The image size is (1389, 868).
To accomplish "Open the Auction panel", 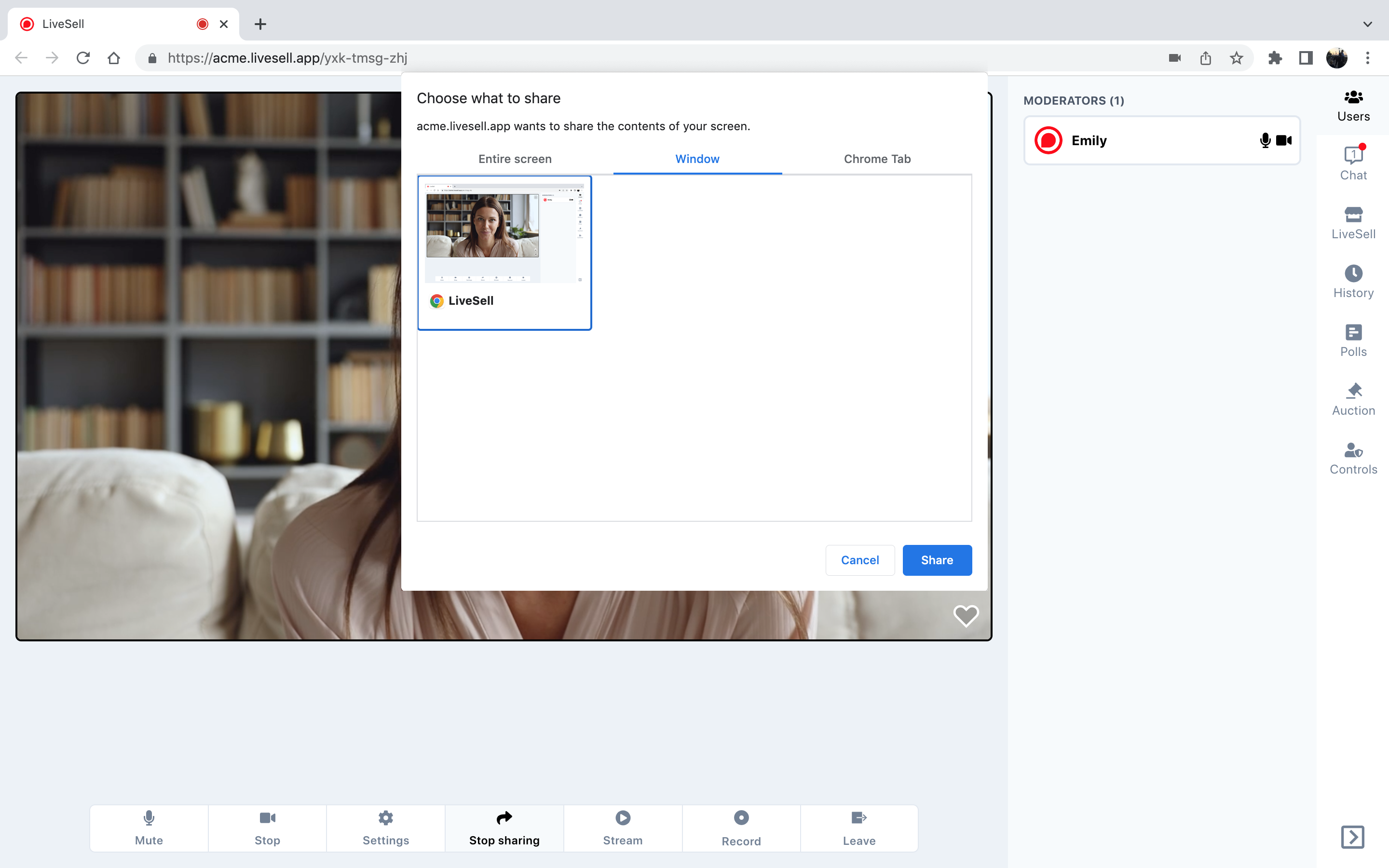I will [x=1353, y=400].
